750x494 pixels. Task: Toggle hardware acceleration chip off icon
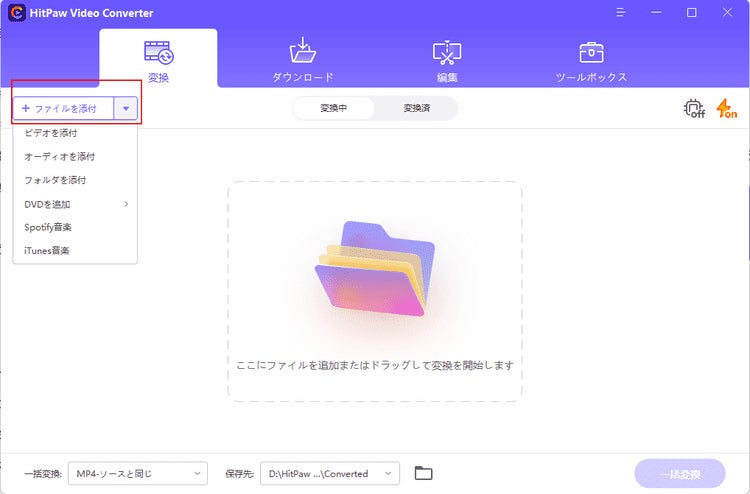tap(694, 109)
